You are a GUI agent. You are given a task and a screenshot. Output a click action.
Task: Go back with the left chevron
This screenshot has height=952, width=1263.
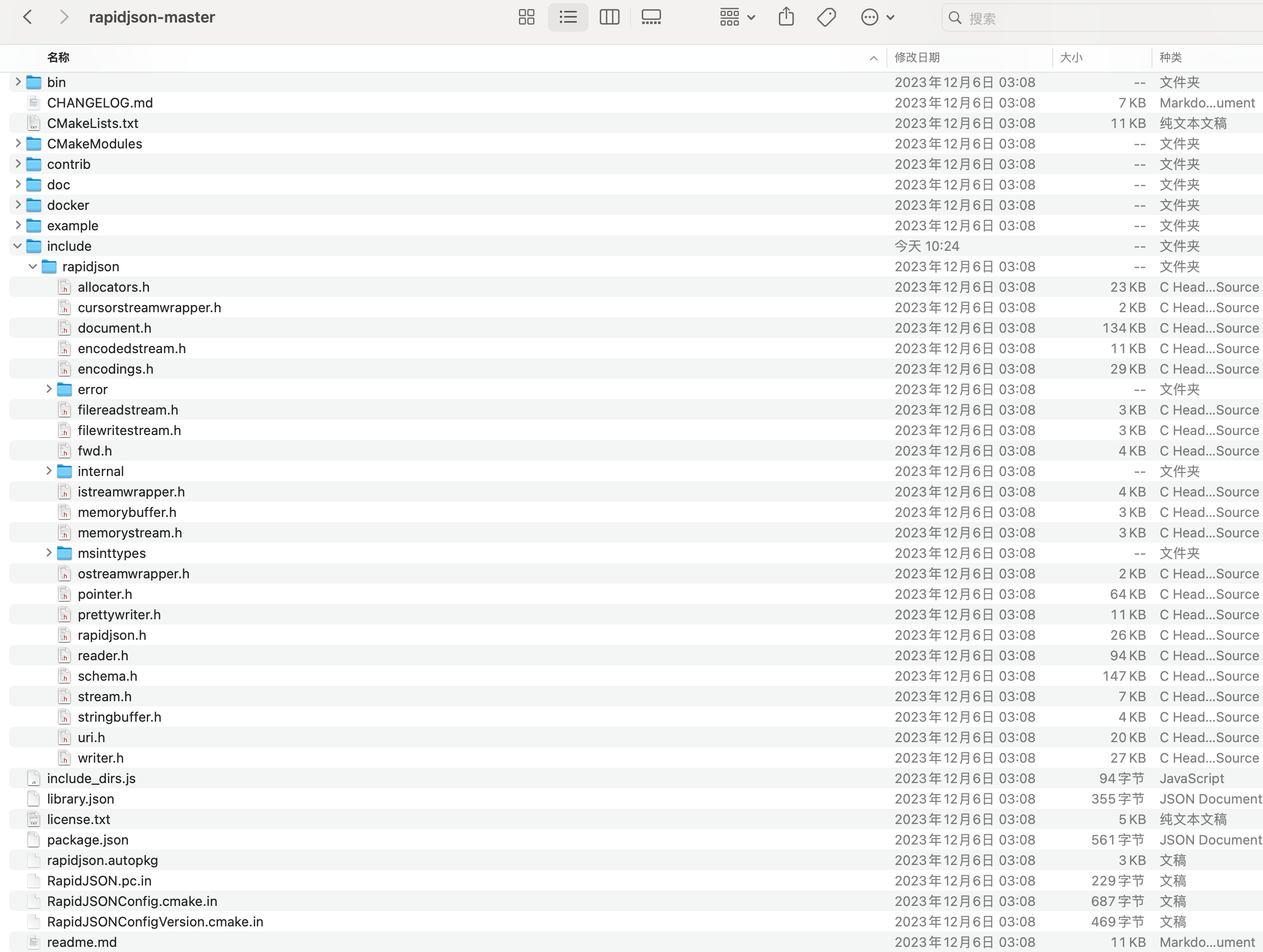(x=28, y=17)
